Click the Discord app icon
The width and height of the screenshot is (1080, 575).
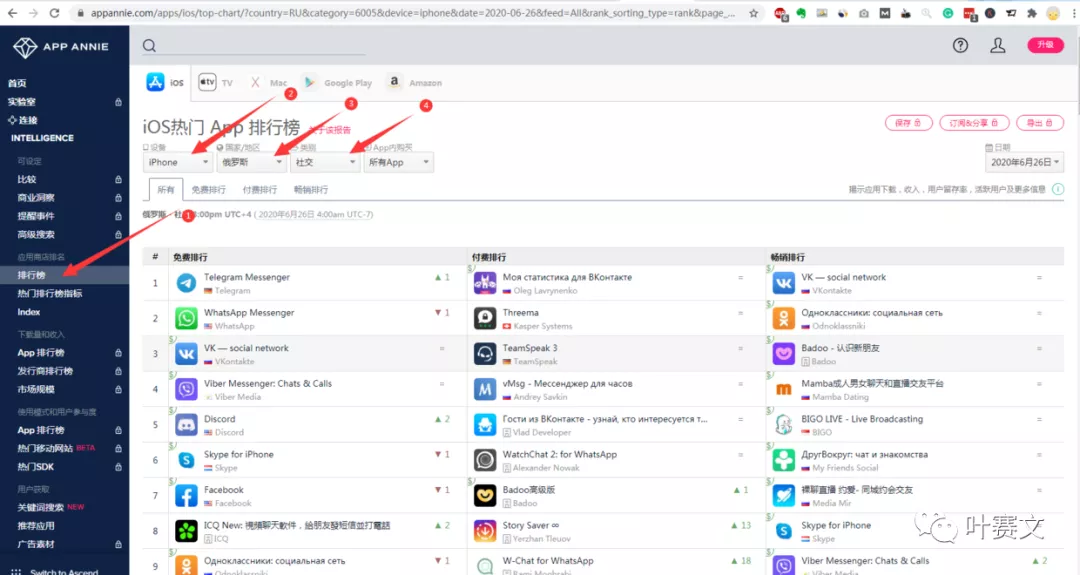click(186, 425)
